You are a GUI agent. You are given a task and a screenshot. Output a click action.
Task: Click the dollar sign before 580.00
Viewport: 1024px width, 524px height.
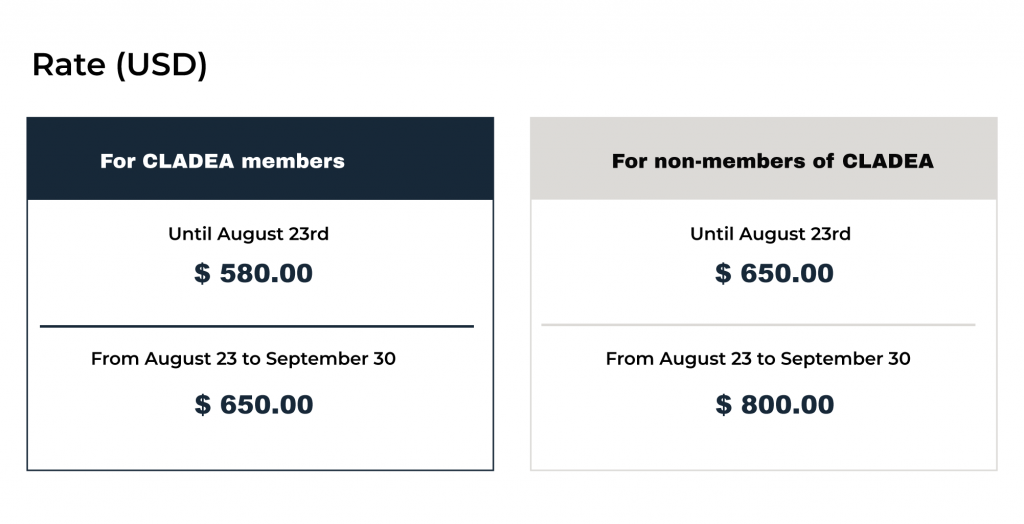click(202, 273)
